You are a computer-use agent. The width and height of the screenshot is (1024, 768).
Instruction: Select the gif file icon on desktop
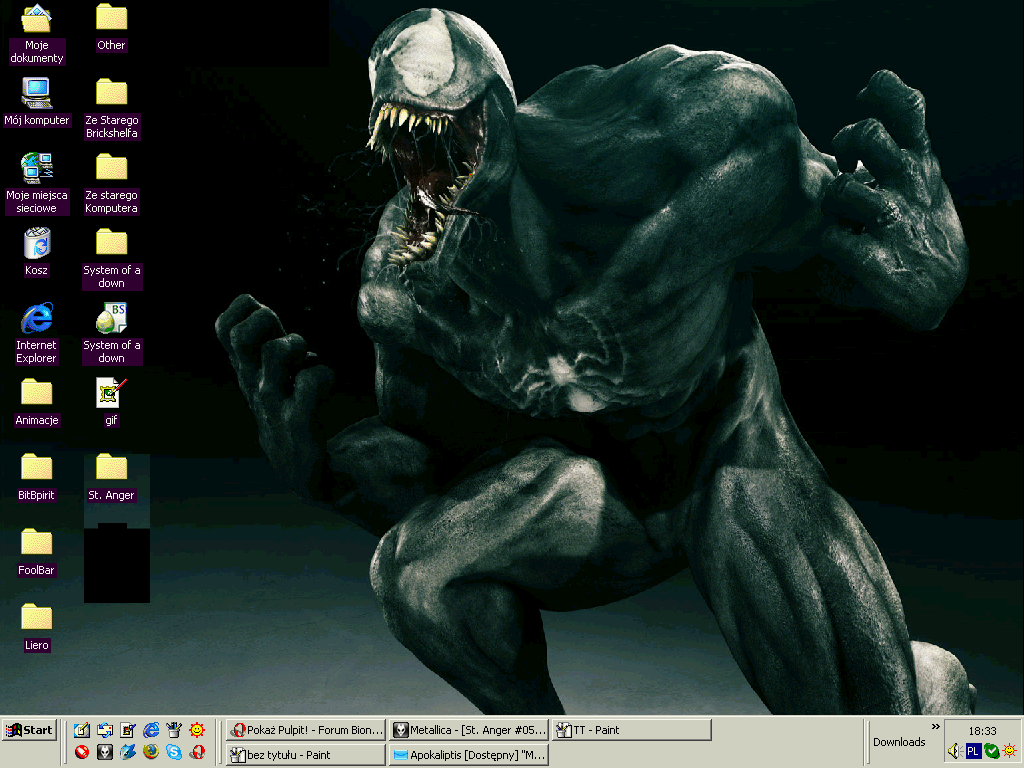(111, 393)
